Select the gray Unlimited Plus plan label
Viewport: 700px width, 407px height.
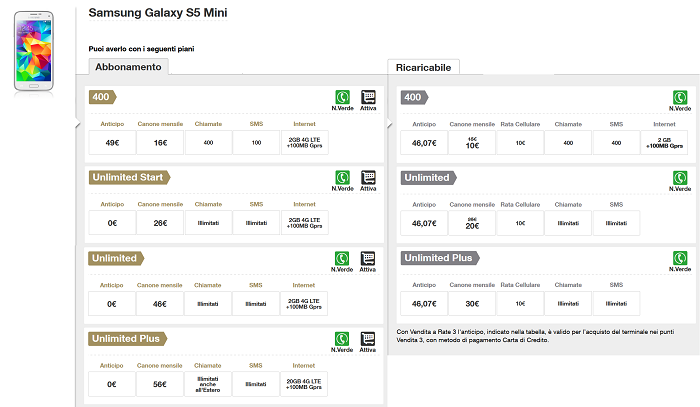pos(440,258)
